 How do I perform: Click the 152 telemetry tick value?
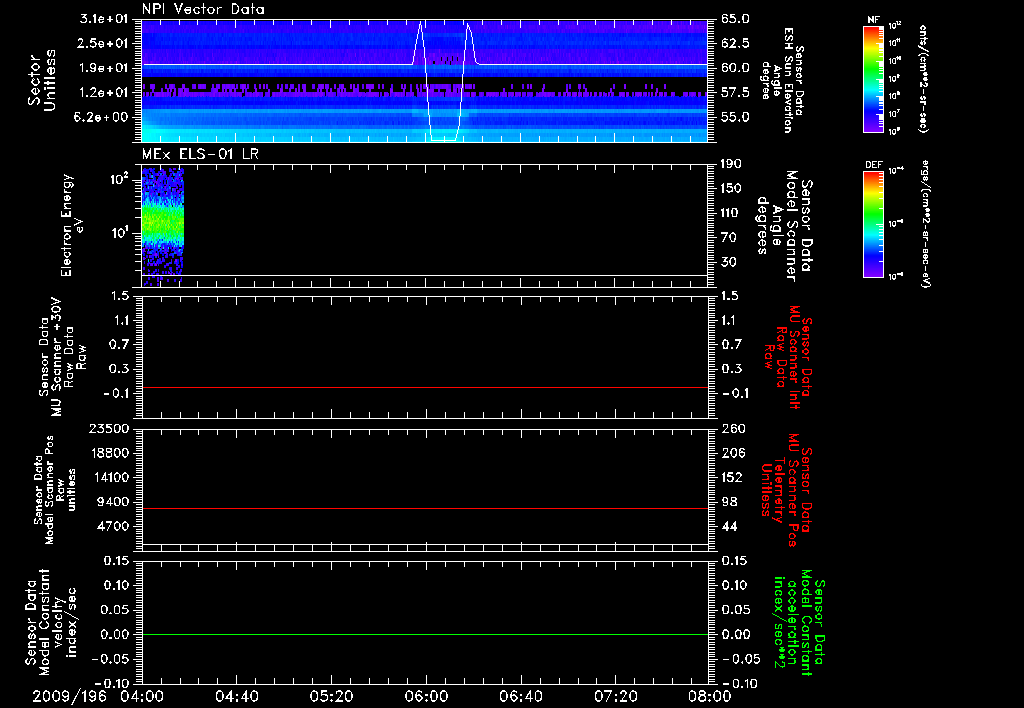(x=733, y=477)
